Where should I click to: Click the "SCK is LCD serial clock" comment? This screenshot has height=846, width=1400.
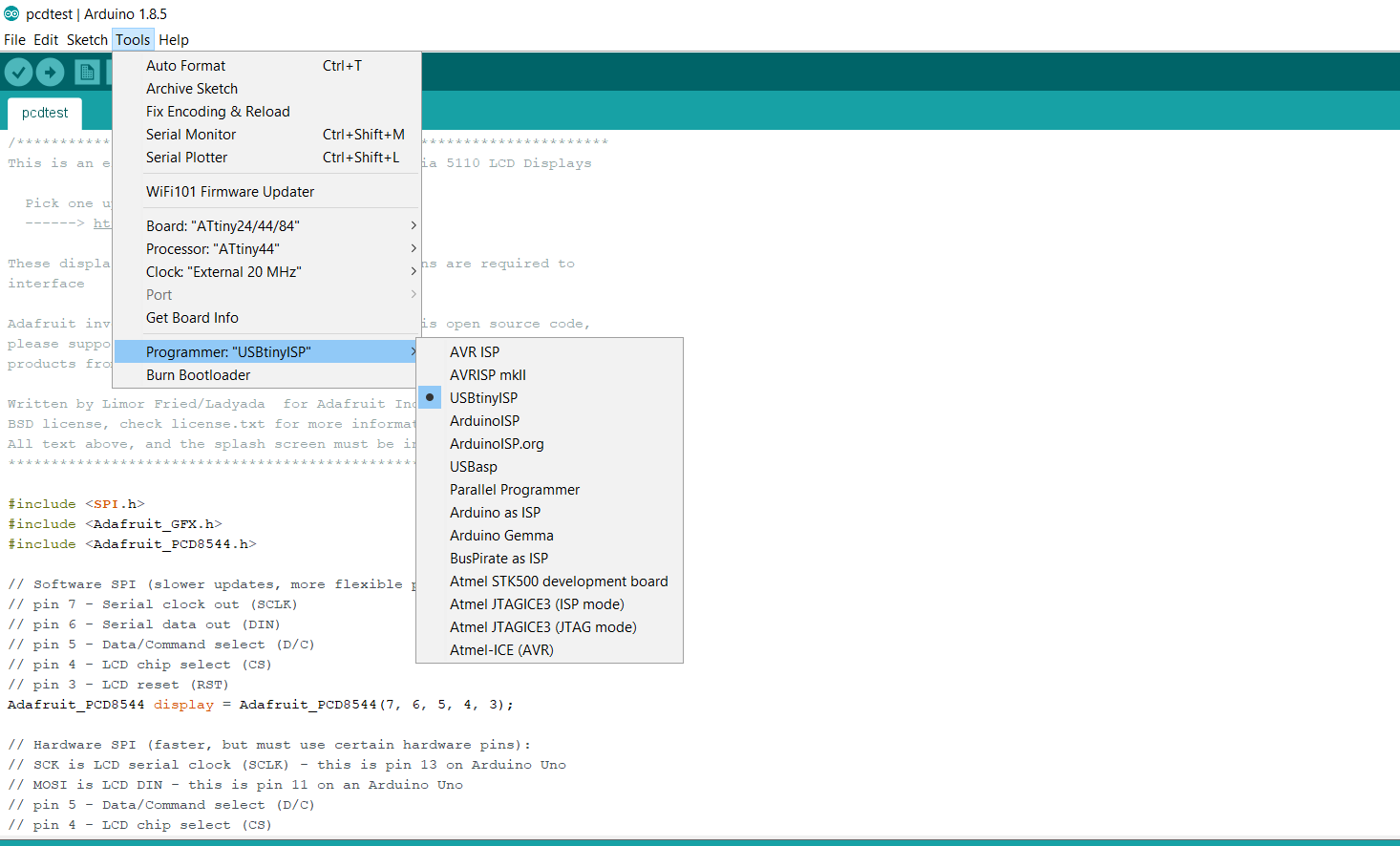tap(286, 765)
